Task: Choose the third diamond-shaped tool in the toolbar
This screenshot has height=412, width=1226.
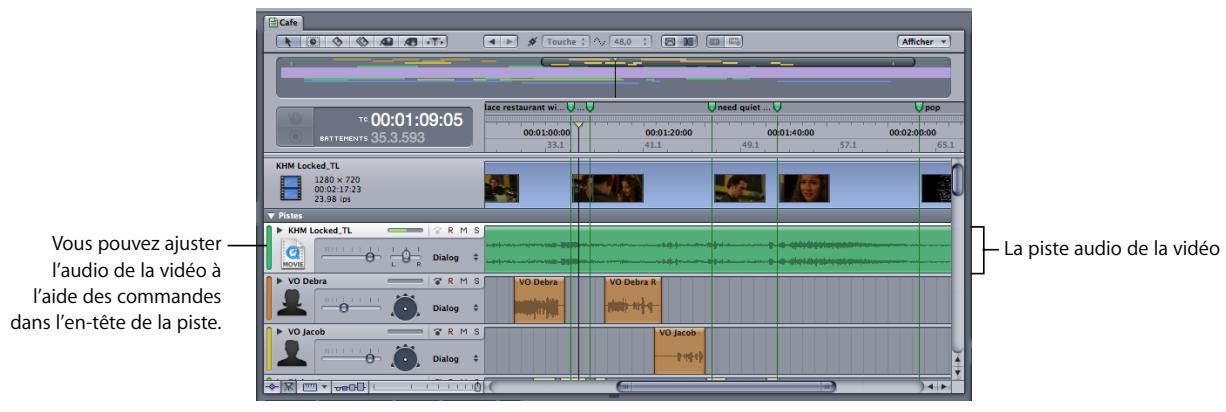Action: coord(335,44)
